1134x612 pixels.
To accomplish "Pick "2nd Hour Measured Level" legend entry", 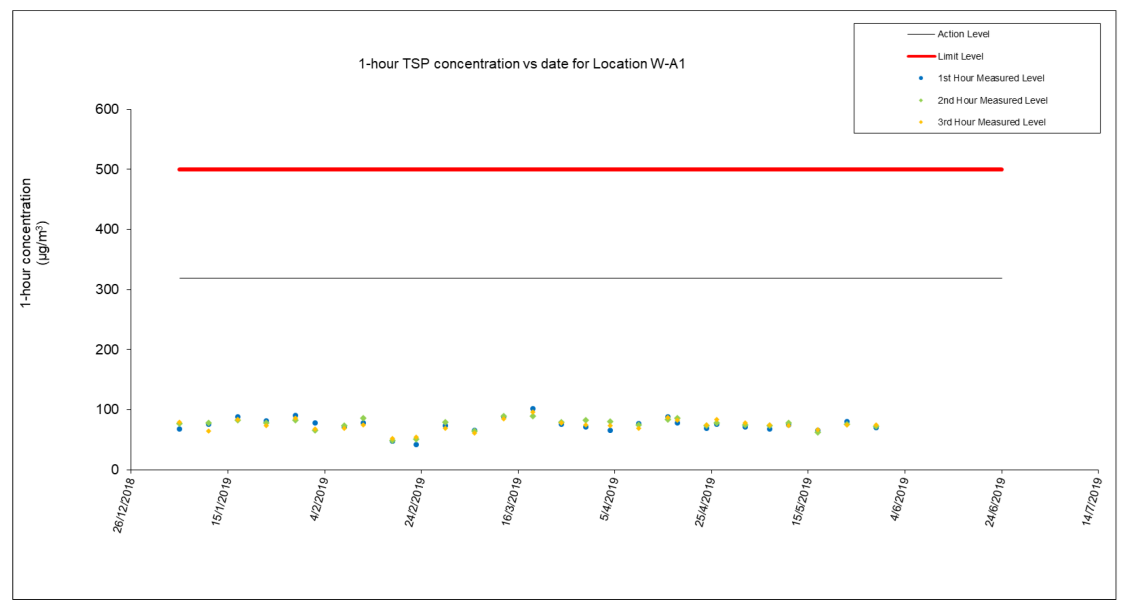I will [992, 100].
